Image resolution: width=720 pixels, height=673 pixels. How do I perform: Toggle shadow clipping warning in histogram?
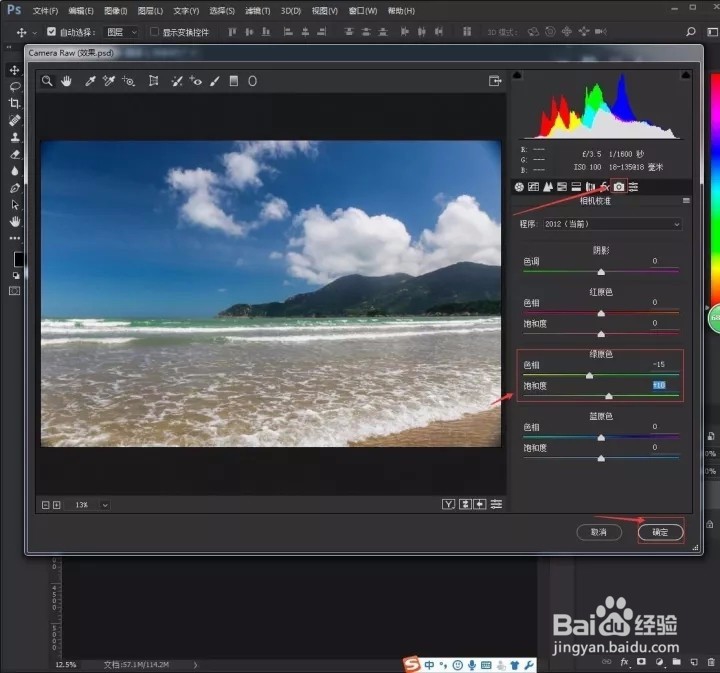click(517, 75)
